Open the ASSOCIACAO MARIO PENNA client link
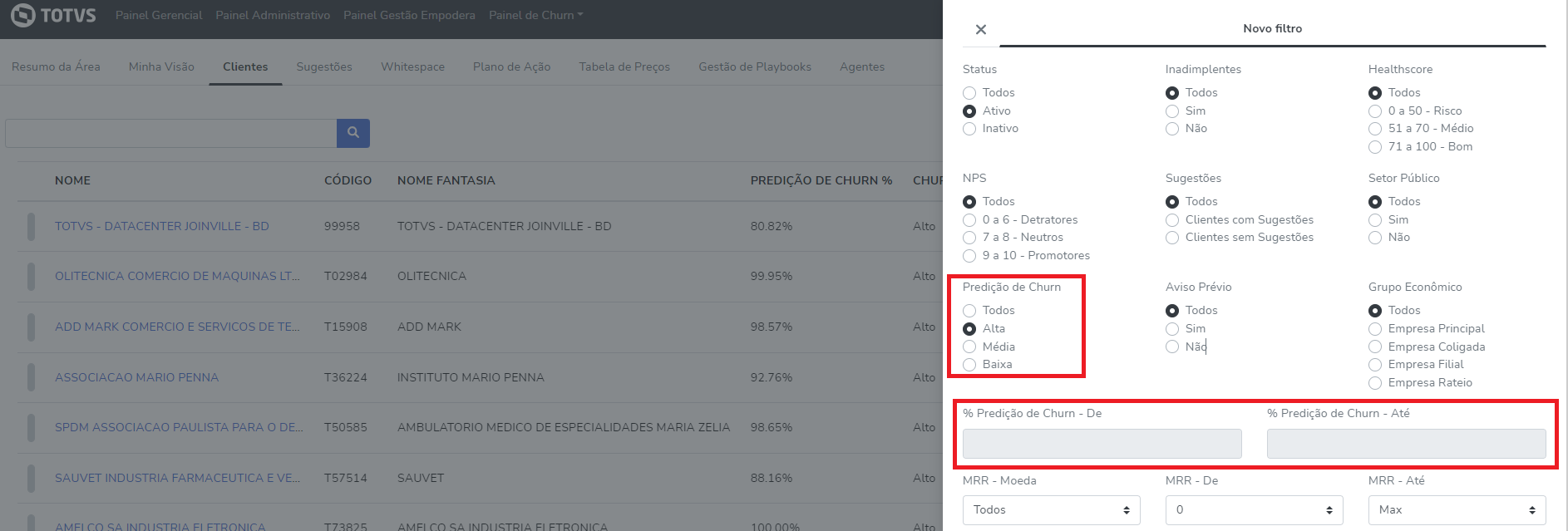Screen dimensions: 1568x531 (x=136, y=377)
